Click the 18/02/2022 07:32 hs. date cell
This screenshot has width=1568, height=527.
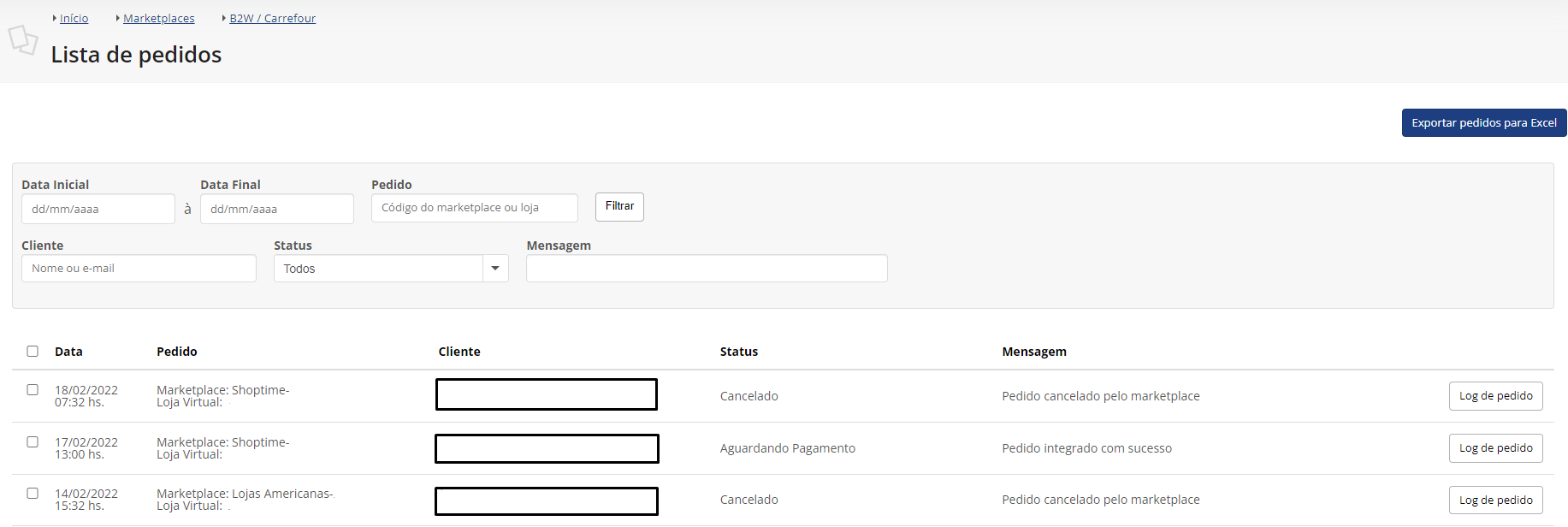click(86, 396)
